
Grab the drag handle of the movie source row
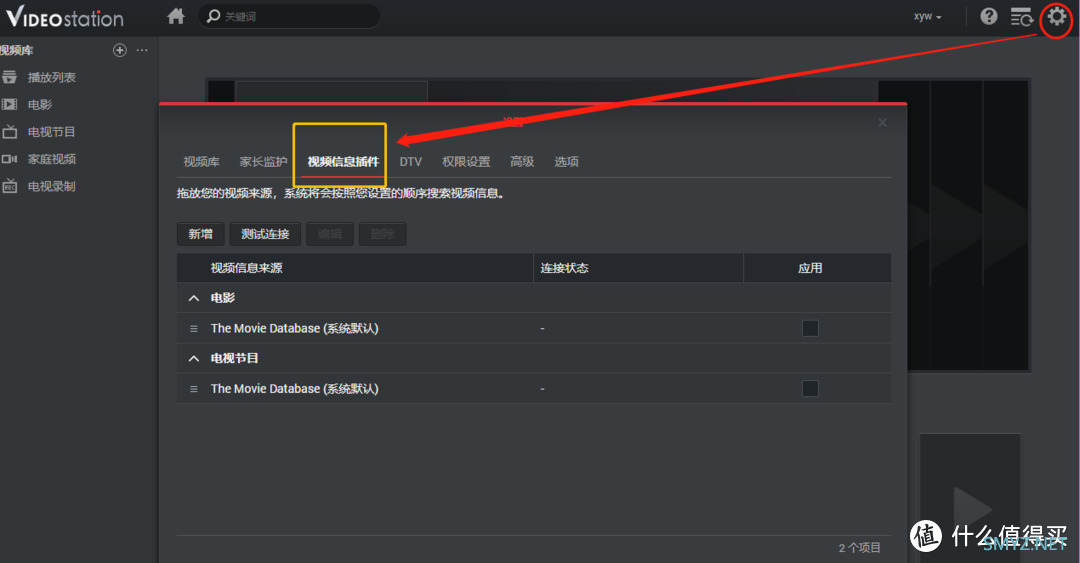tap(194, 329)
